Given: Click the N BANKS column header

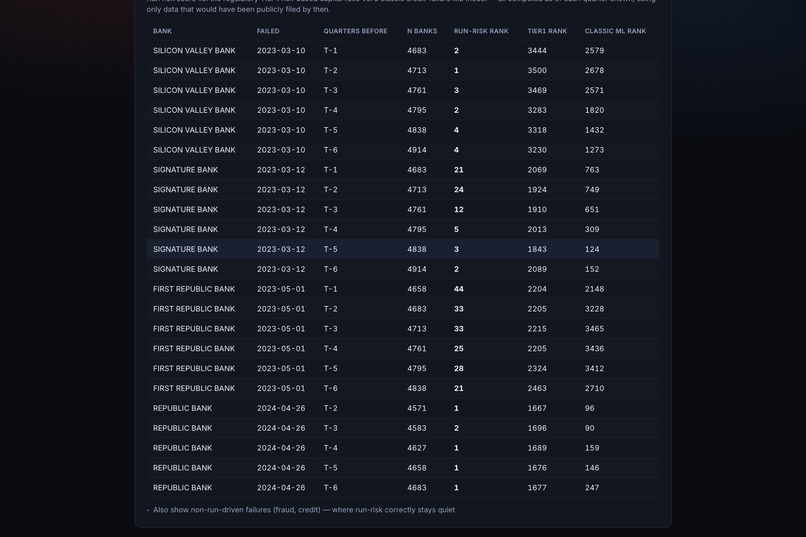Looking at the screenshot, I should [x=422, y=31].
